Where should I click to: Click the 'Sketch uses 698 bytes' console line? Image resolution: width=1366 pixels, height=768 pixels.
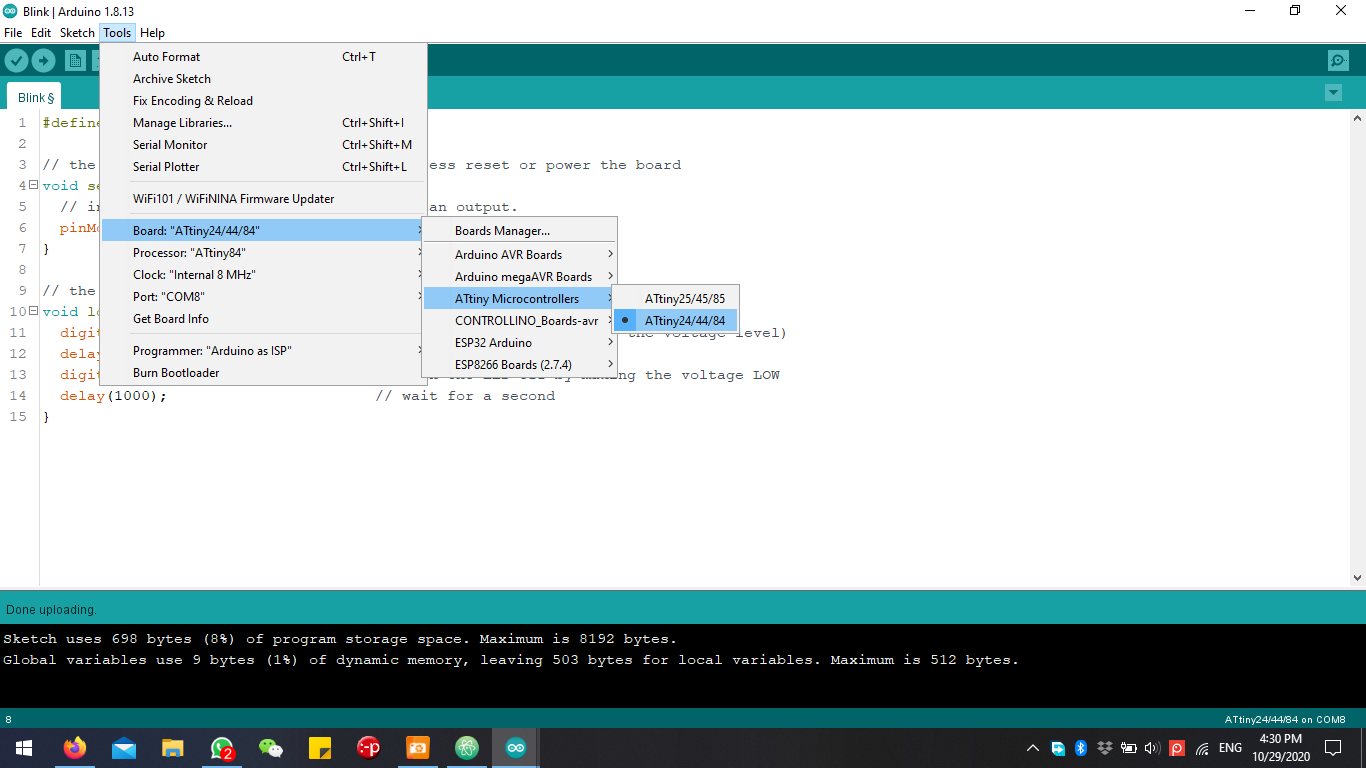click(340, 639)
